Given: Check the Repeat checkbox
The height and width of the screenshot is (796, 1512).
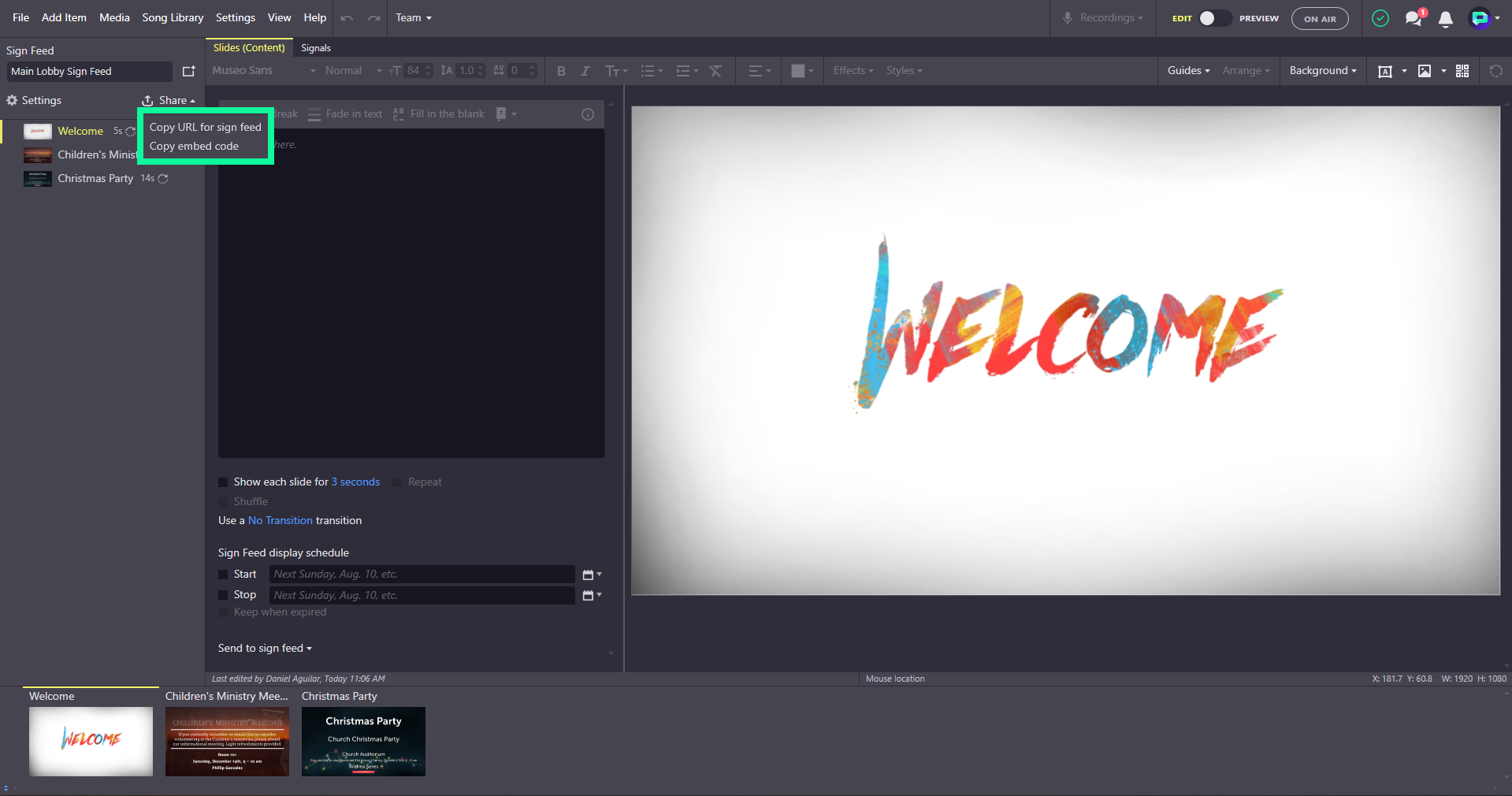Looking at the screenshot, I should click(x=397, y=482).
